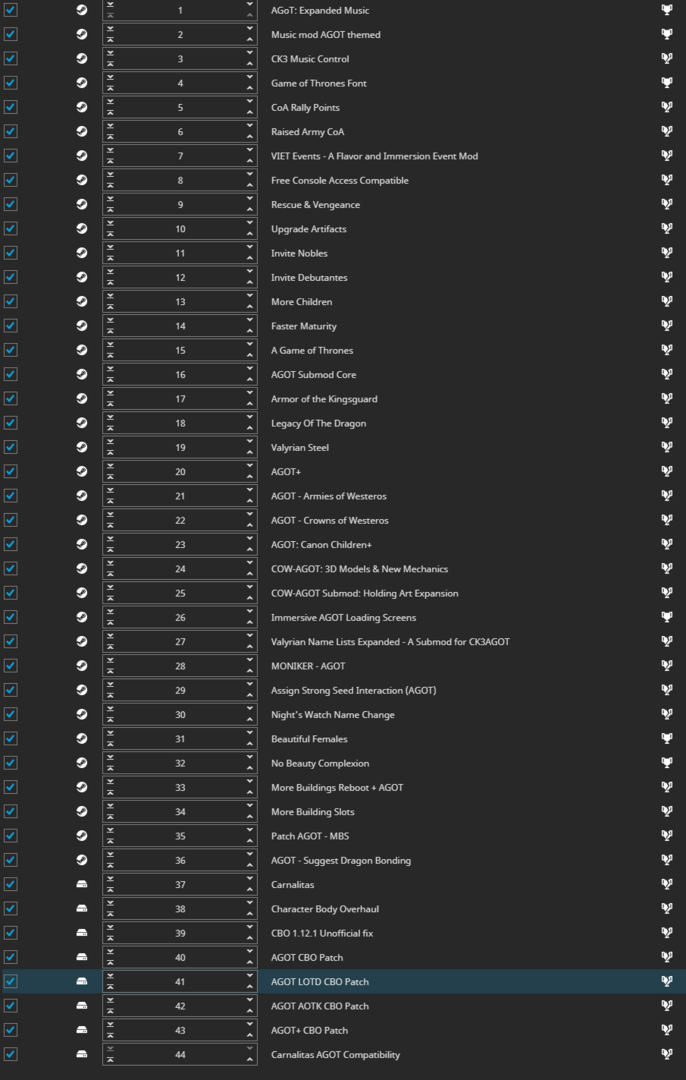Click the up-arrow-with-bar move icon on row 41

111,986
